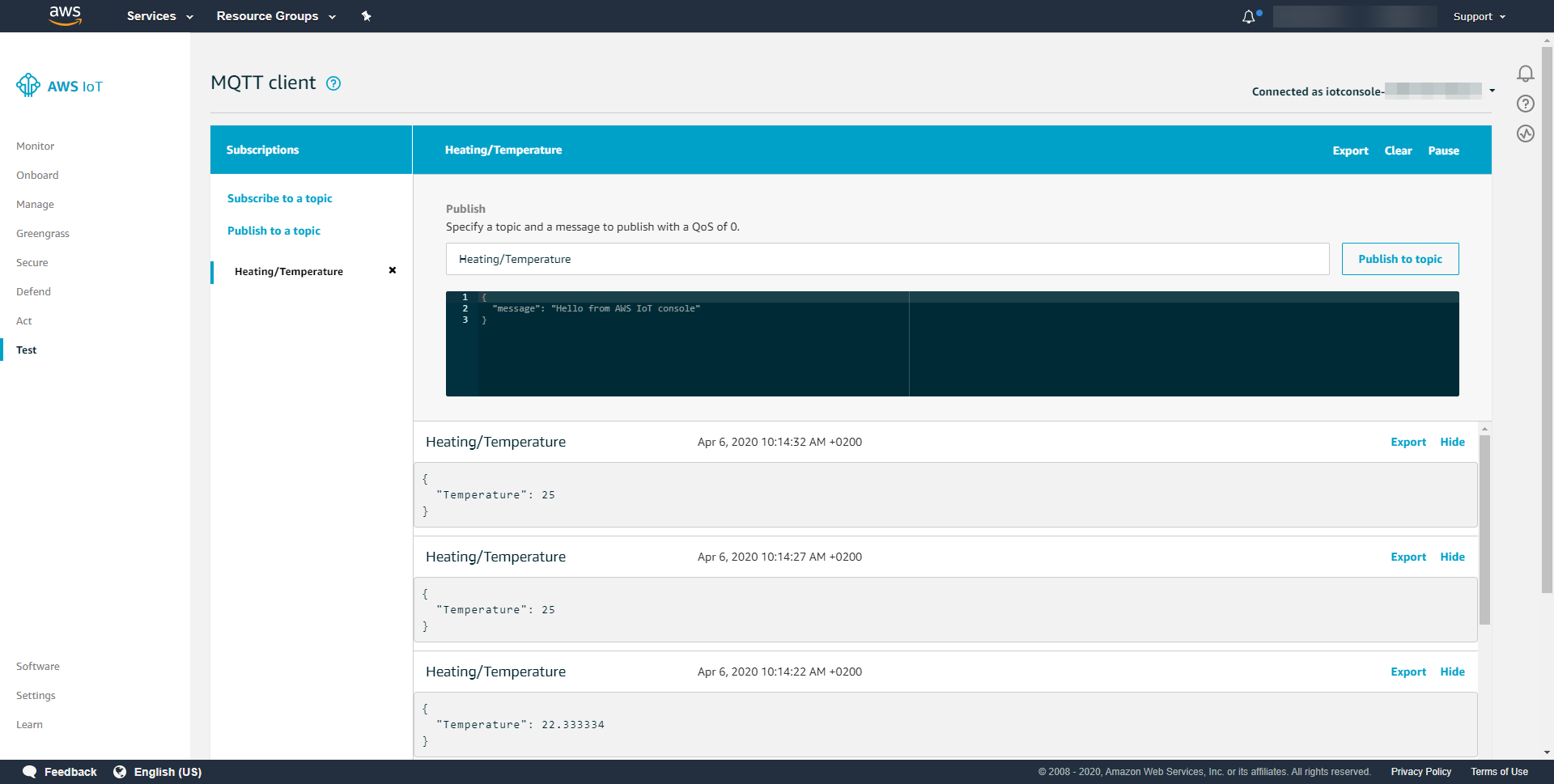Go to the Secure sidebar section
Viewport: 1554px width, 784px height.
[x=32, y=263]
